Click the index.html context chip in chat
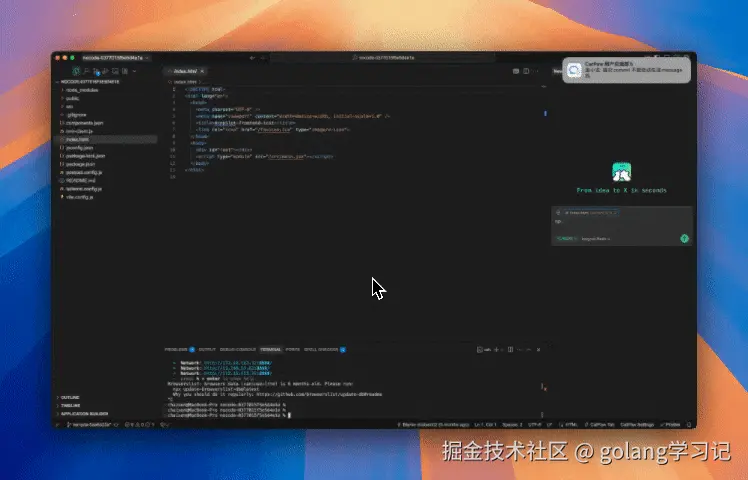Image resolution: width=748 pixels, height=480 pixels. pyautogui.click(x=591, y=212)
